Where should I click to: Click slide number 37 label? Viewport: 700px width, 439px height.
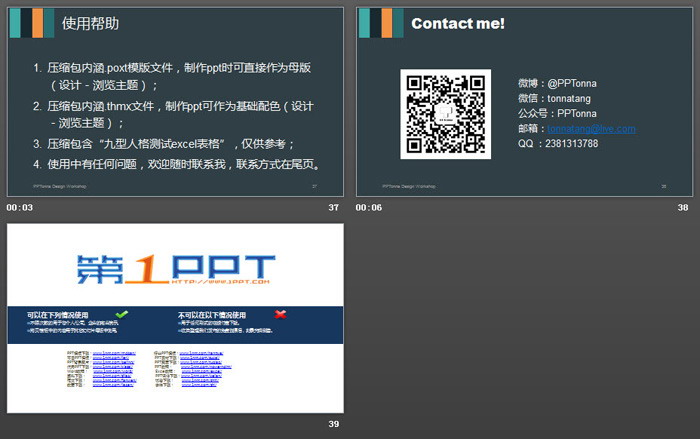333,207
